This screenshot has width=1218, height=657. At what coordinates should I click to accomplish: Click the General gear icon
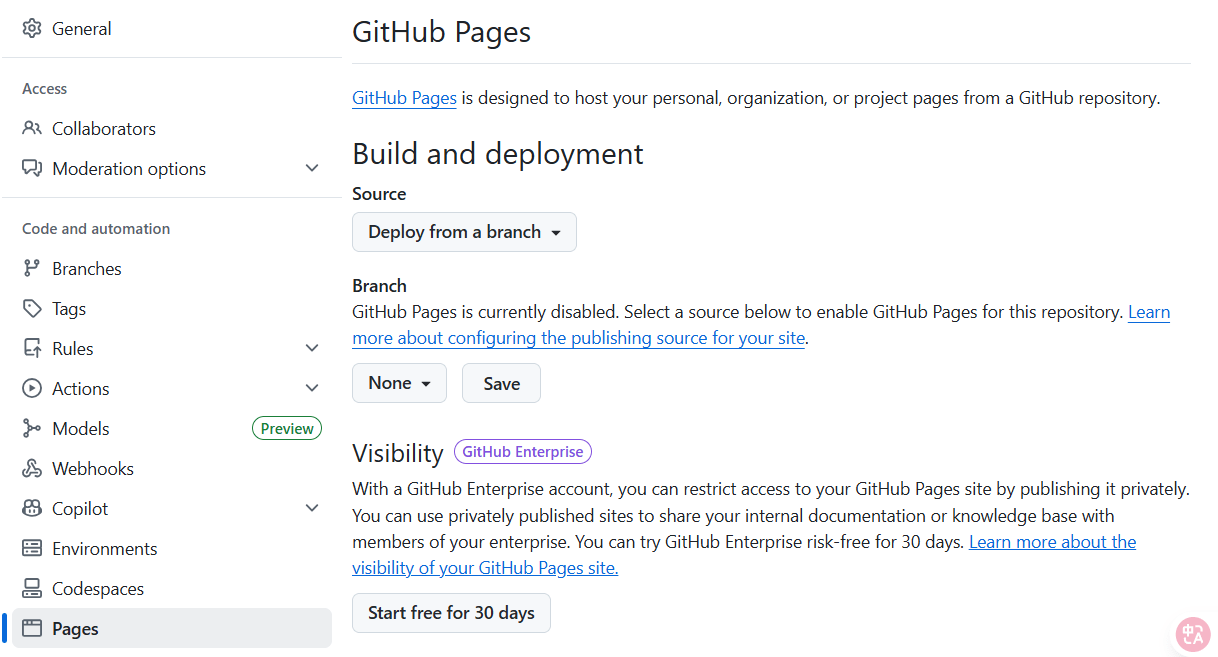tap(32, 29)
